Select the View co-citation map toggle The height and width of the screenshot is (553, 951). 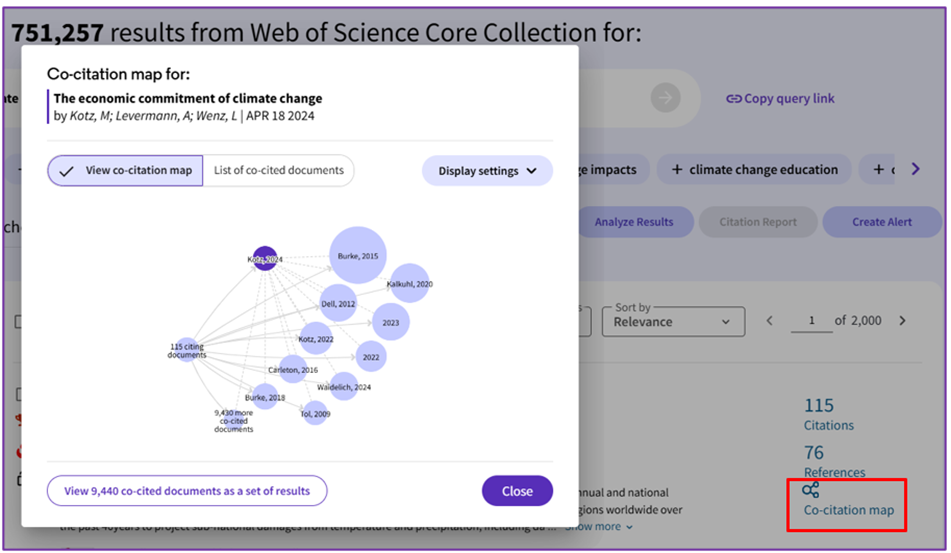pos(125,171)
